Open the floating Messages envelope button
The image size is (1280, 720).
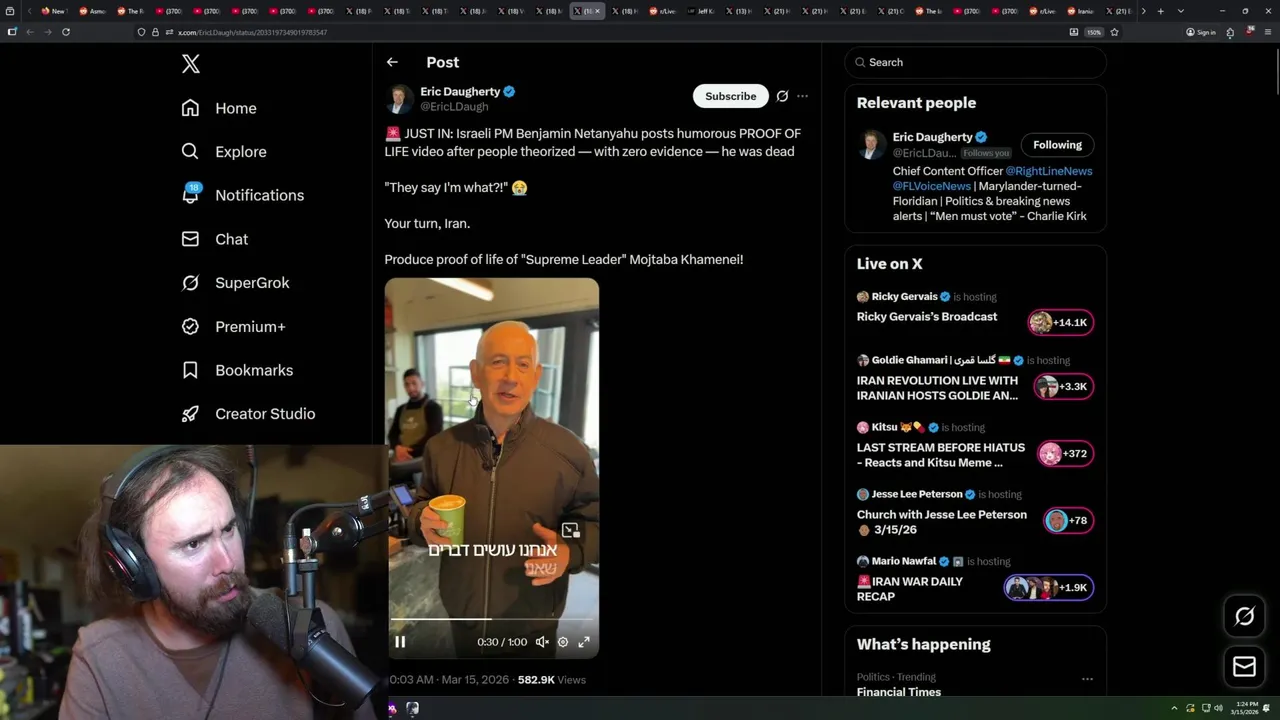pyautogui.click(x=1245, y=666)
